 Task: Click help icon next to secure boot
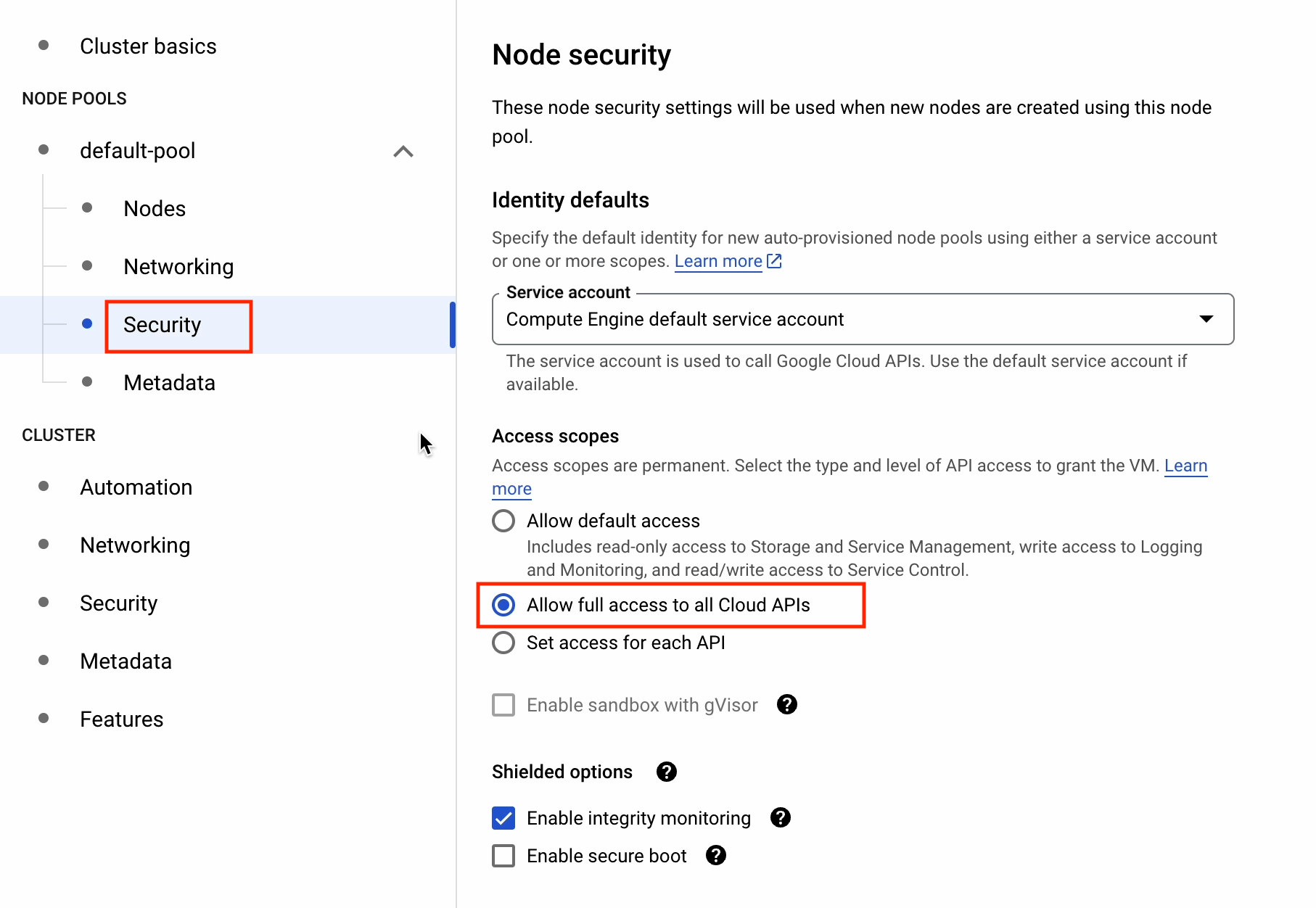[x=715, y=855]
